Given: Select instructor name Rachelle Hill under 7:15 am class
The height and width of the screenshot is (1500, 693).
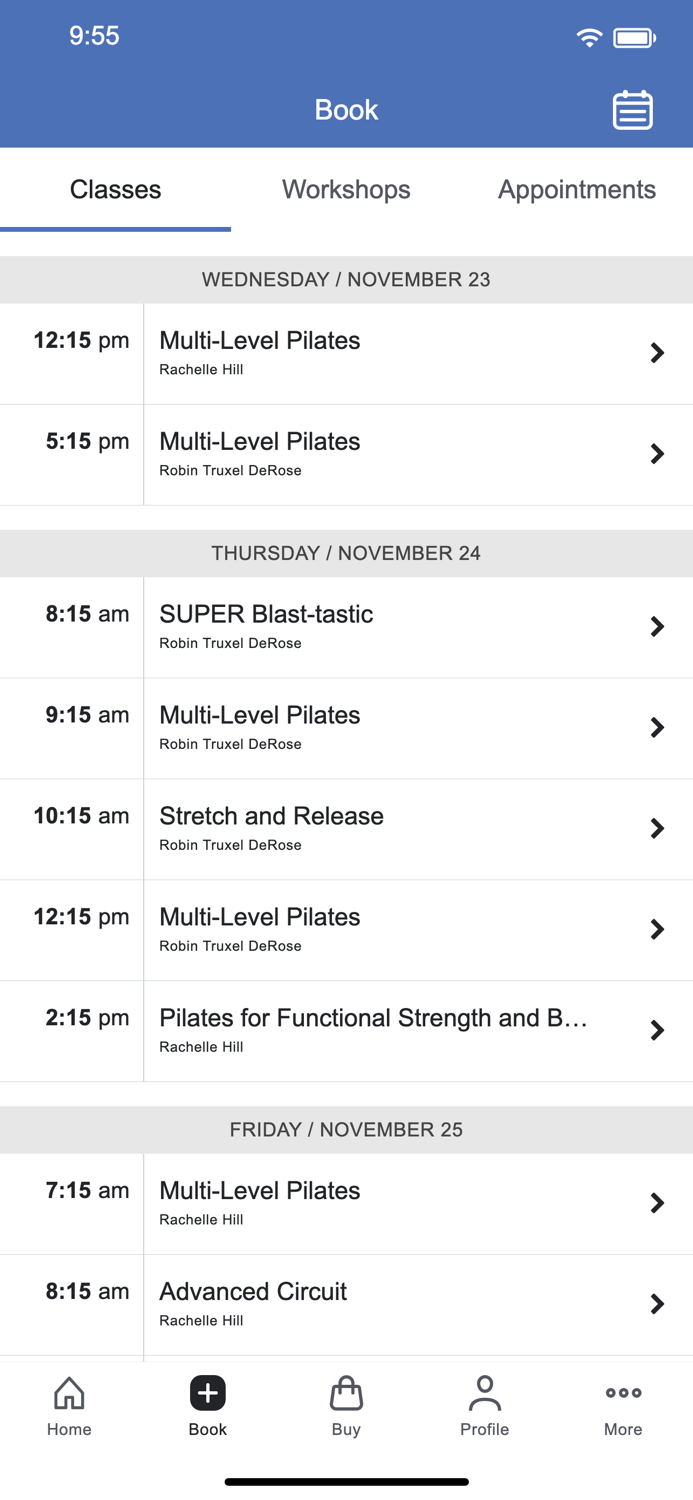Looking at the screenshot, I should (x=201, y=1219).
